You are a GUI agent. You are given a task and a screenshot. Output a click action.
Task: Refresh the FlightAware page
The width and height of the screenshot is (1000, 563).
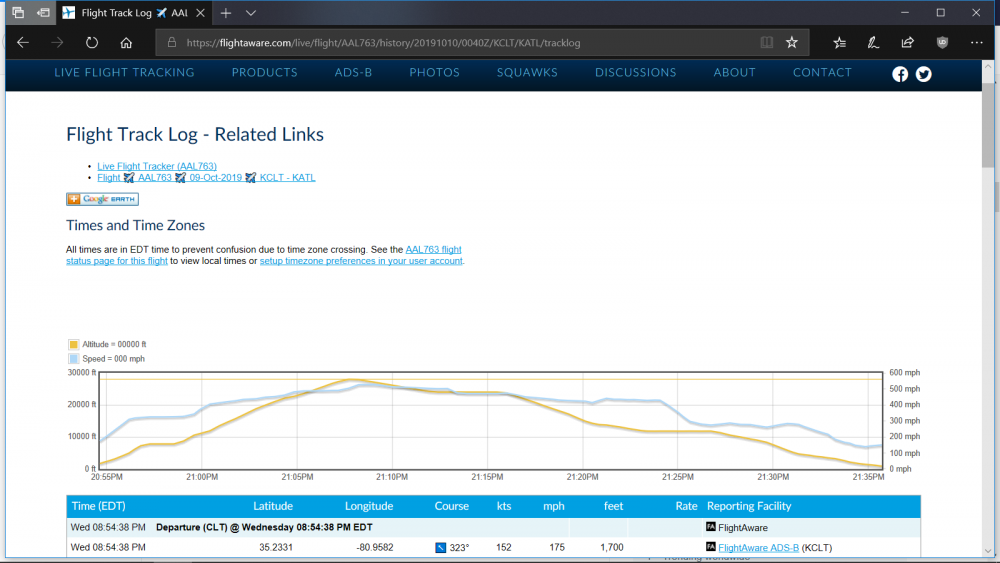(92, 43)
